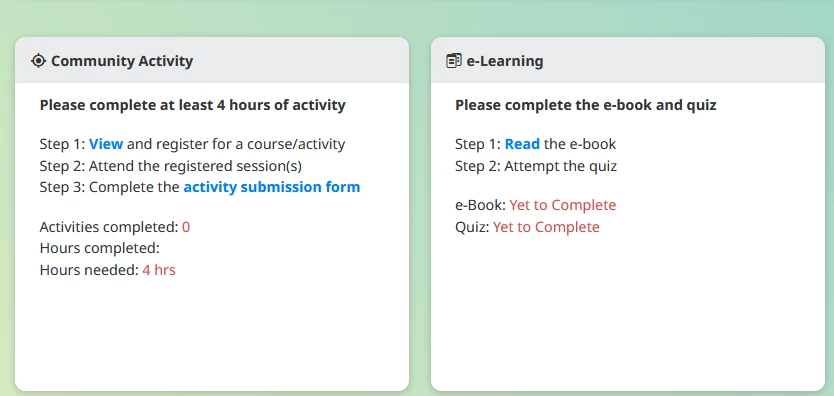
Task: Click the e-book and quiz heading
Action: click(x=586, y=105)
